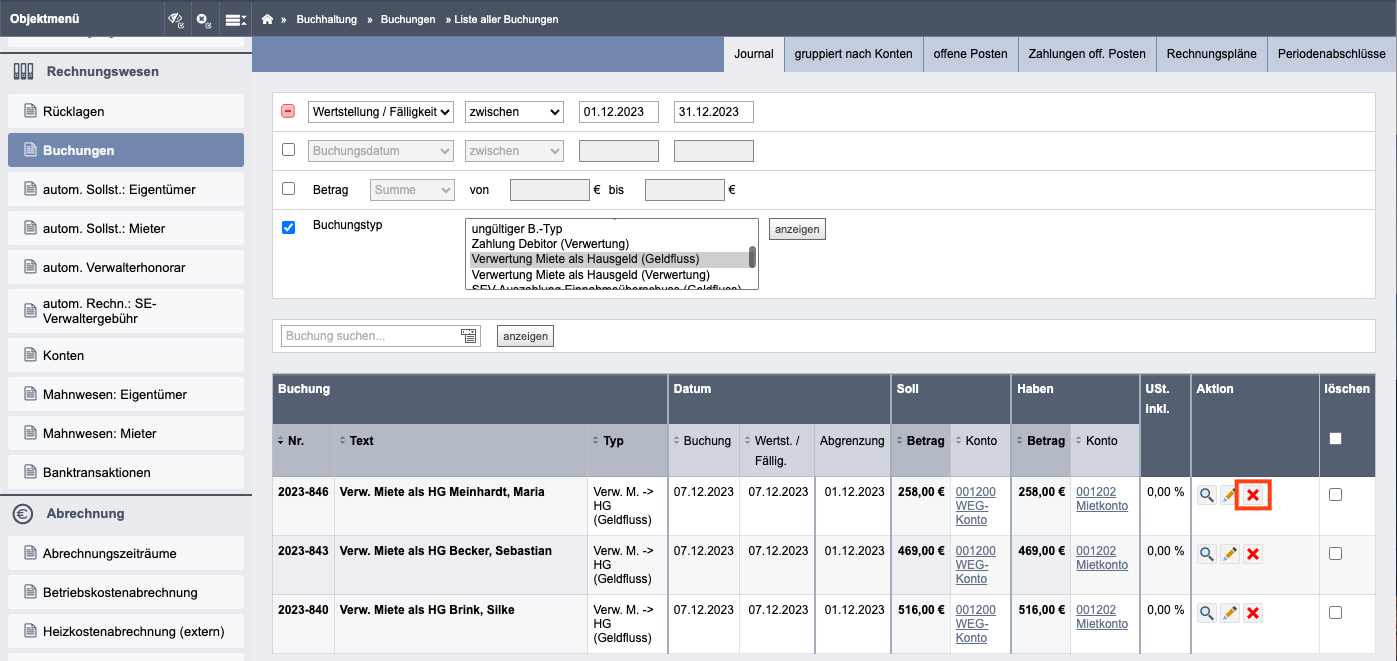Open Mahnwesen: Mieter in the sidebar
This screenshot has height=661, width=1397.
(126, 434)
